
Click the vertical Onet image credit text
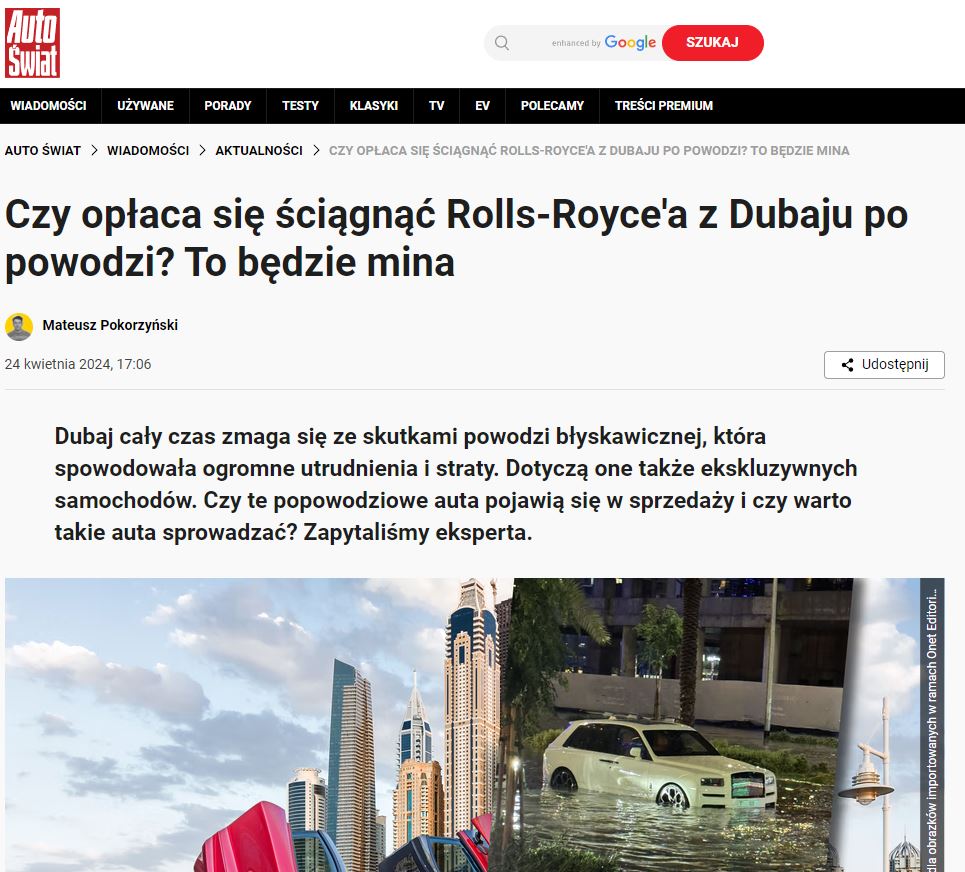932,730
